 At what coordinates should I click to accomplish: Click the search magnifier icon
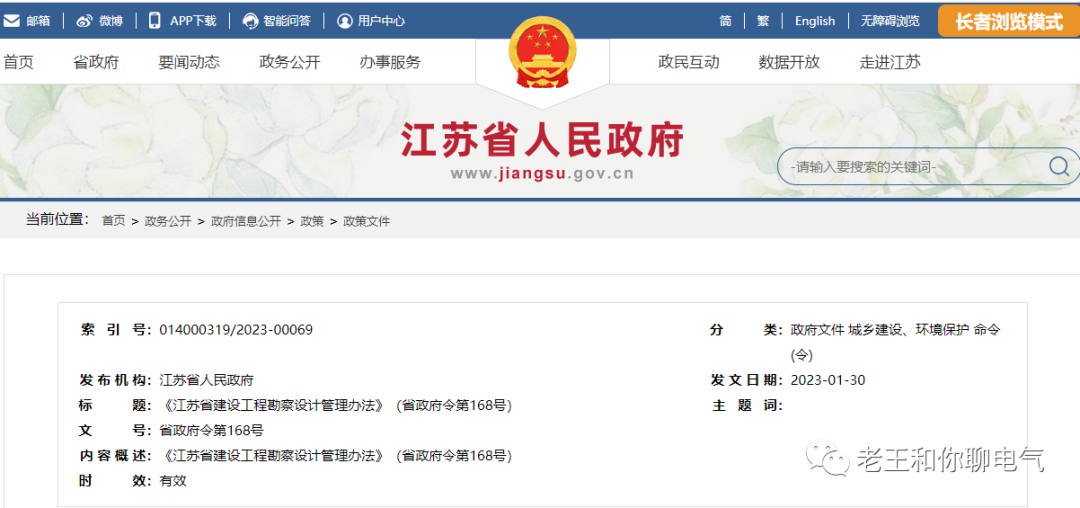tap(1058, 166)
